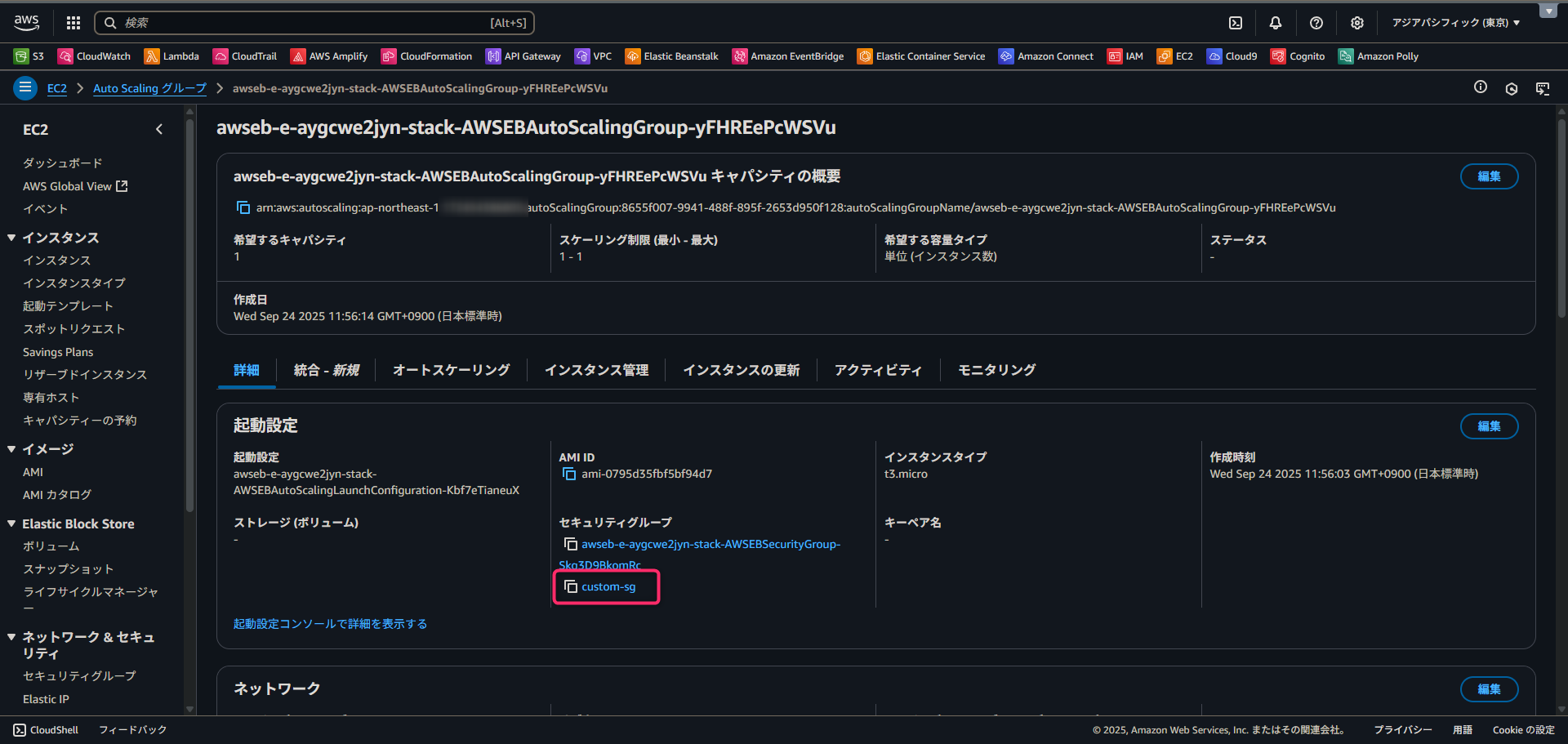The height and width of the screenshot is (744, 1568).
Task: Copy the AMI ID ami-0795d35fbf5bf94d7
Action: coord(569,474)
